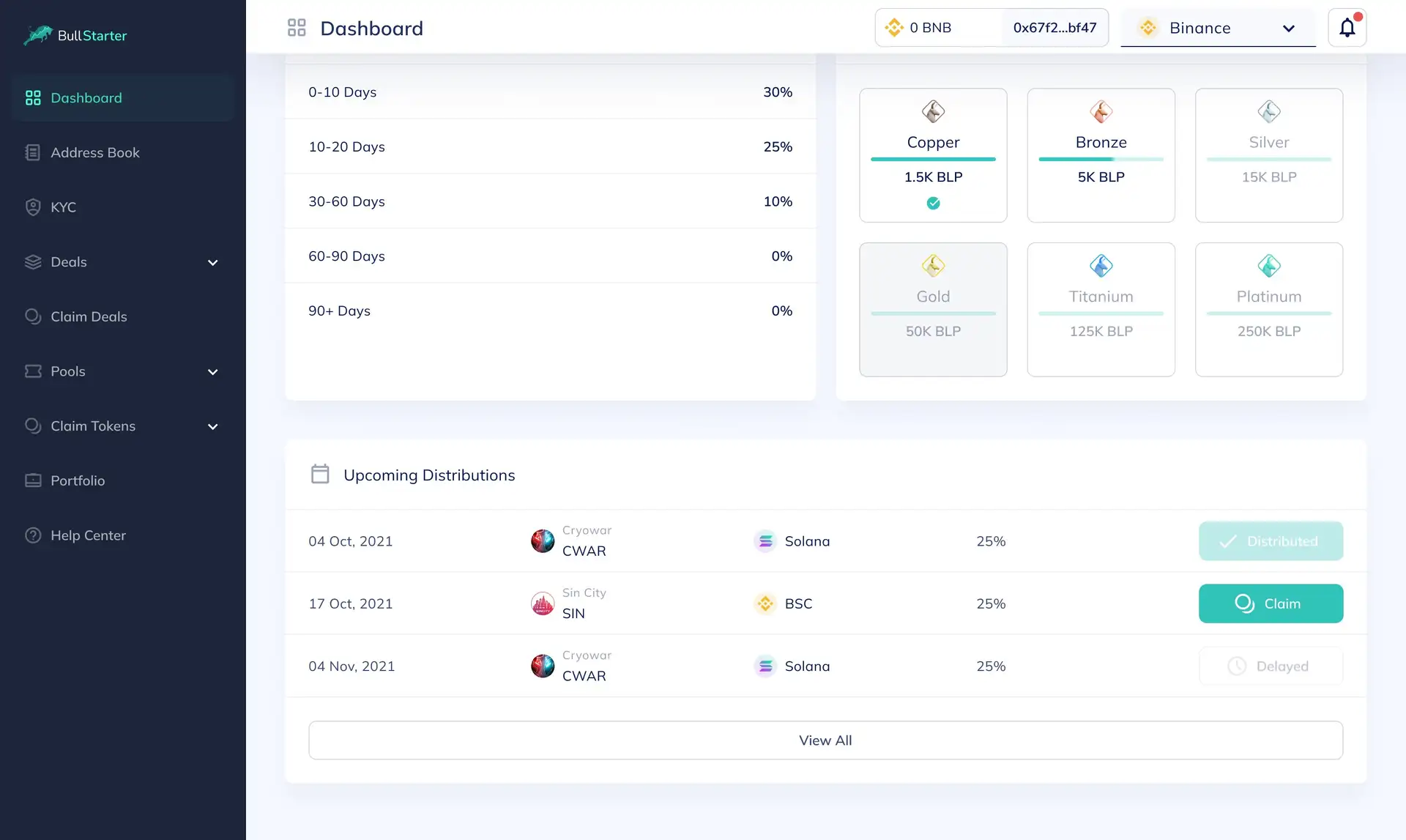Click the Sin City token logo
The image size is (1406, 840).
543,603
